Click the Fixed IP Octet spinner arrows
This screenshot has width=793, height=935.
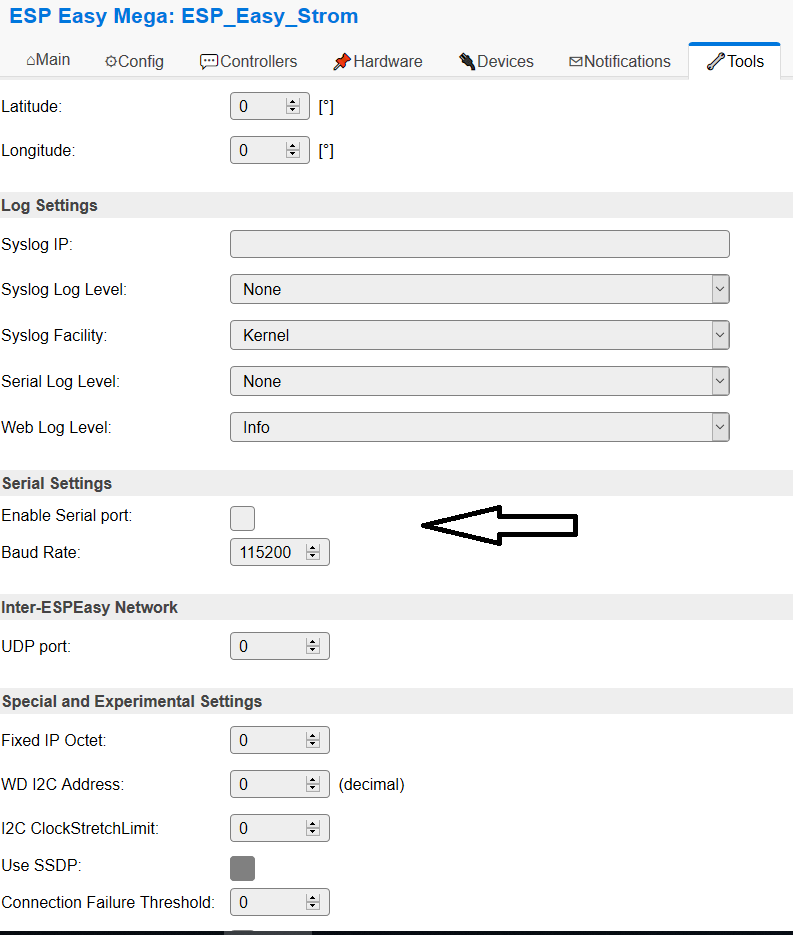pos(312,740)
